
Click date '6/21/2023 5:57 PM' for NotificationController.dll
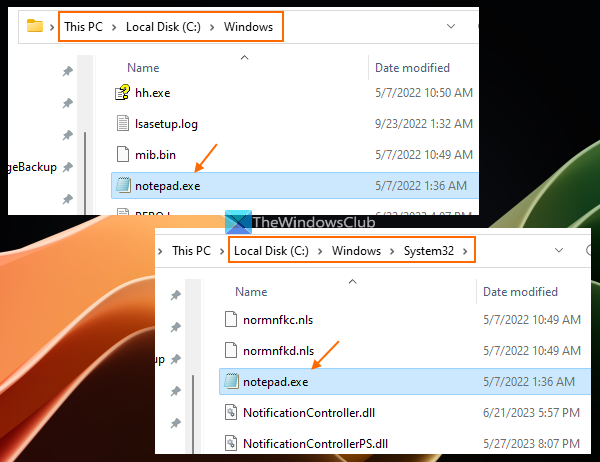pos(532,413)
